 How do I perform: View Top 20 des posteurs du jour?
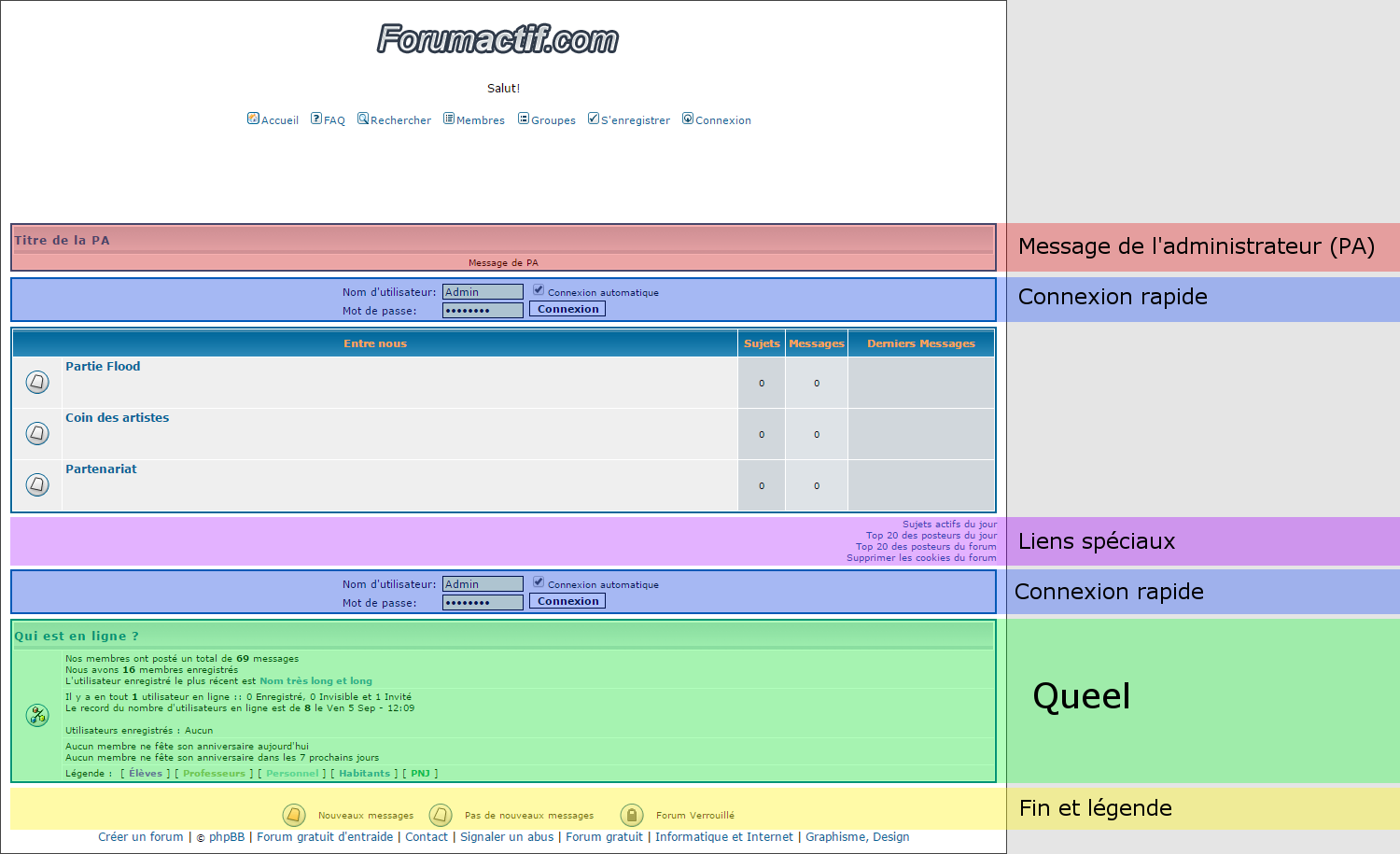(x=931, y=536)
